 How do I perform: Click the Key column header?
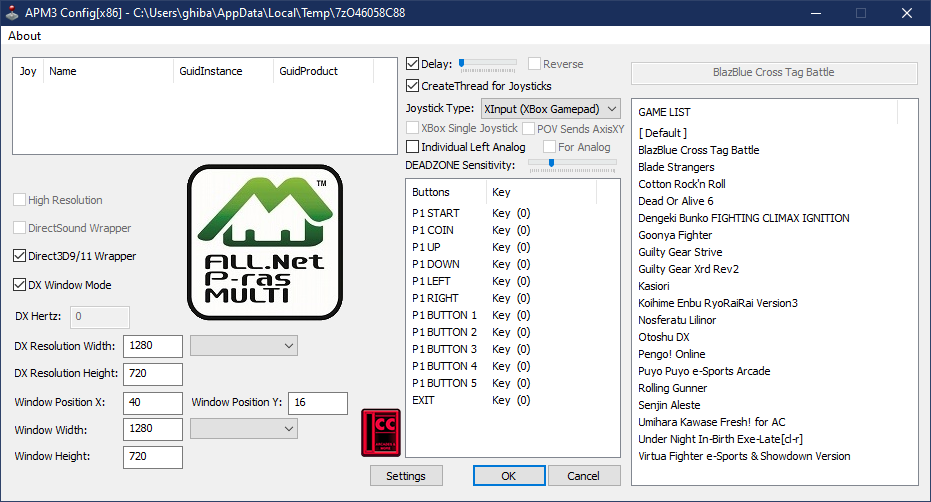point(542,192)
